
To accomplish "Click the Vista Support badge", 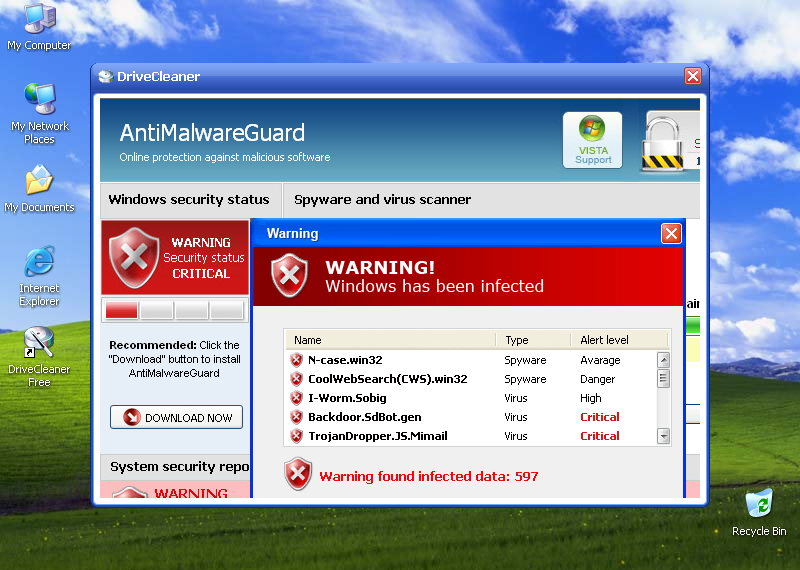I will click(x=592, y=140).
